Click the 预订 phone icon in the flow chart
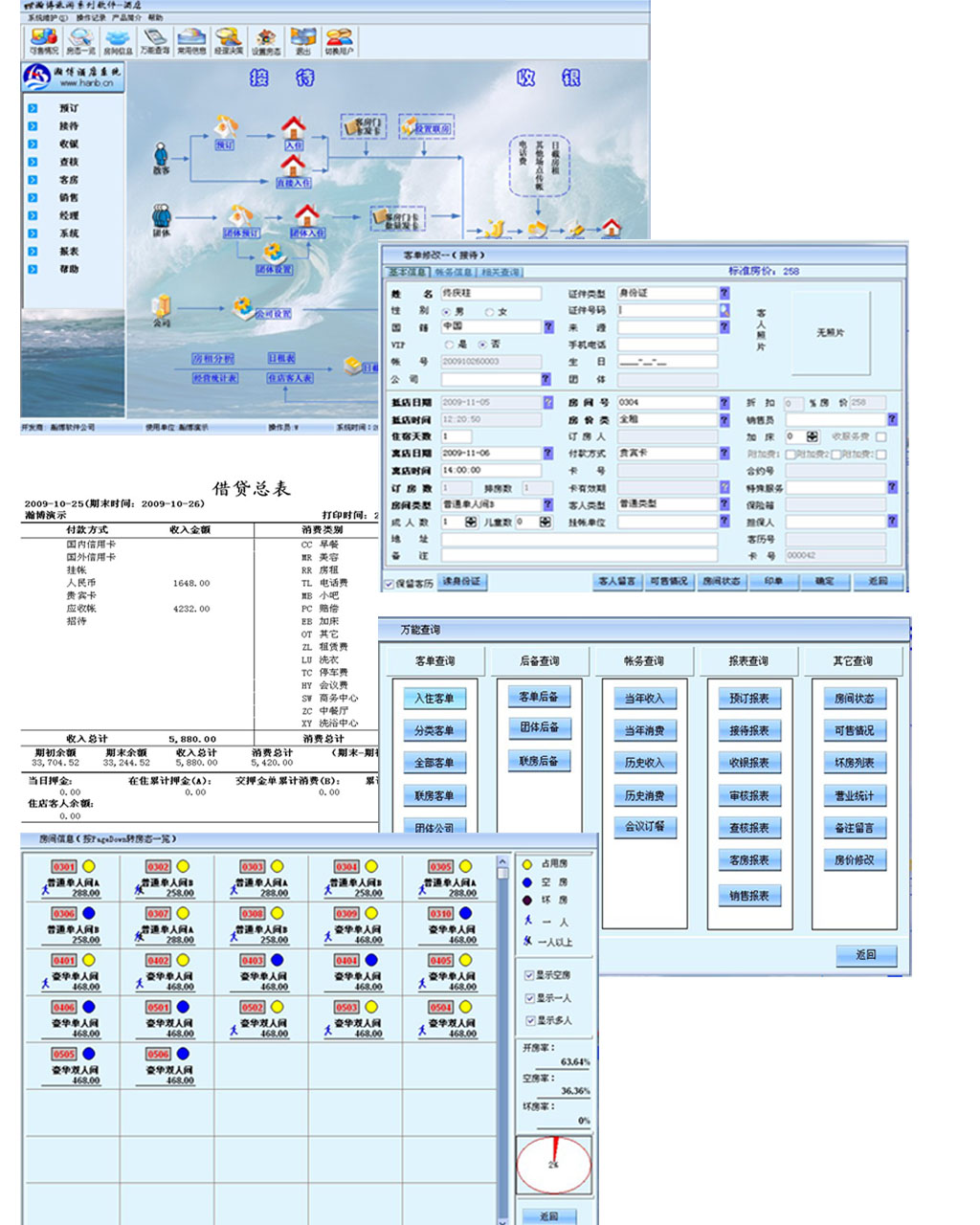This screenshot has height=1225, width=980. tap(225, 132)
